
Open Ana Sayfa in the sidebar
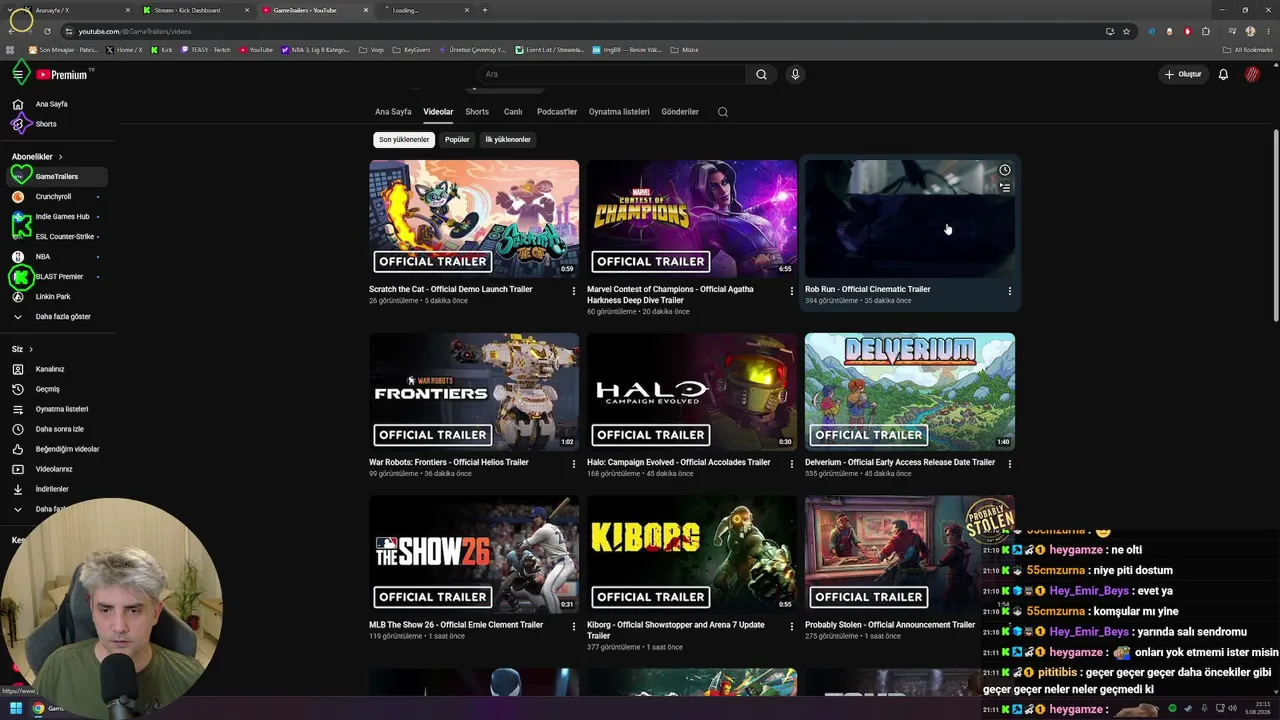point(55,104)
